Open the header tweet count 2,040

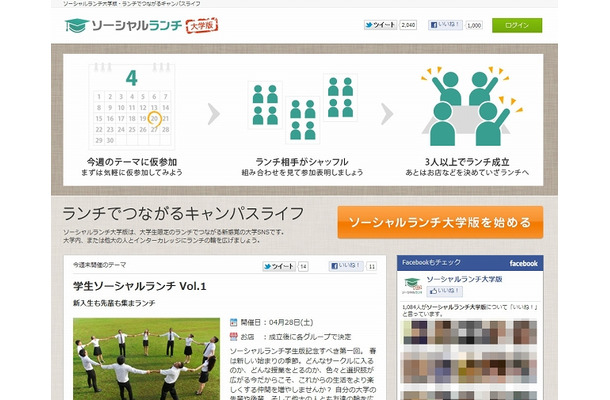click(408, 25)
